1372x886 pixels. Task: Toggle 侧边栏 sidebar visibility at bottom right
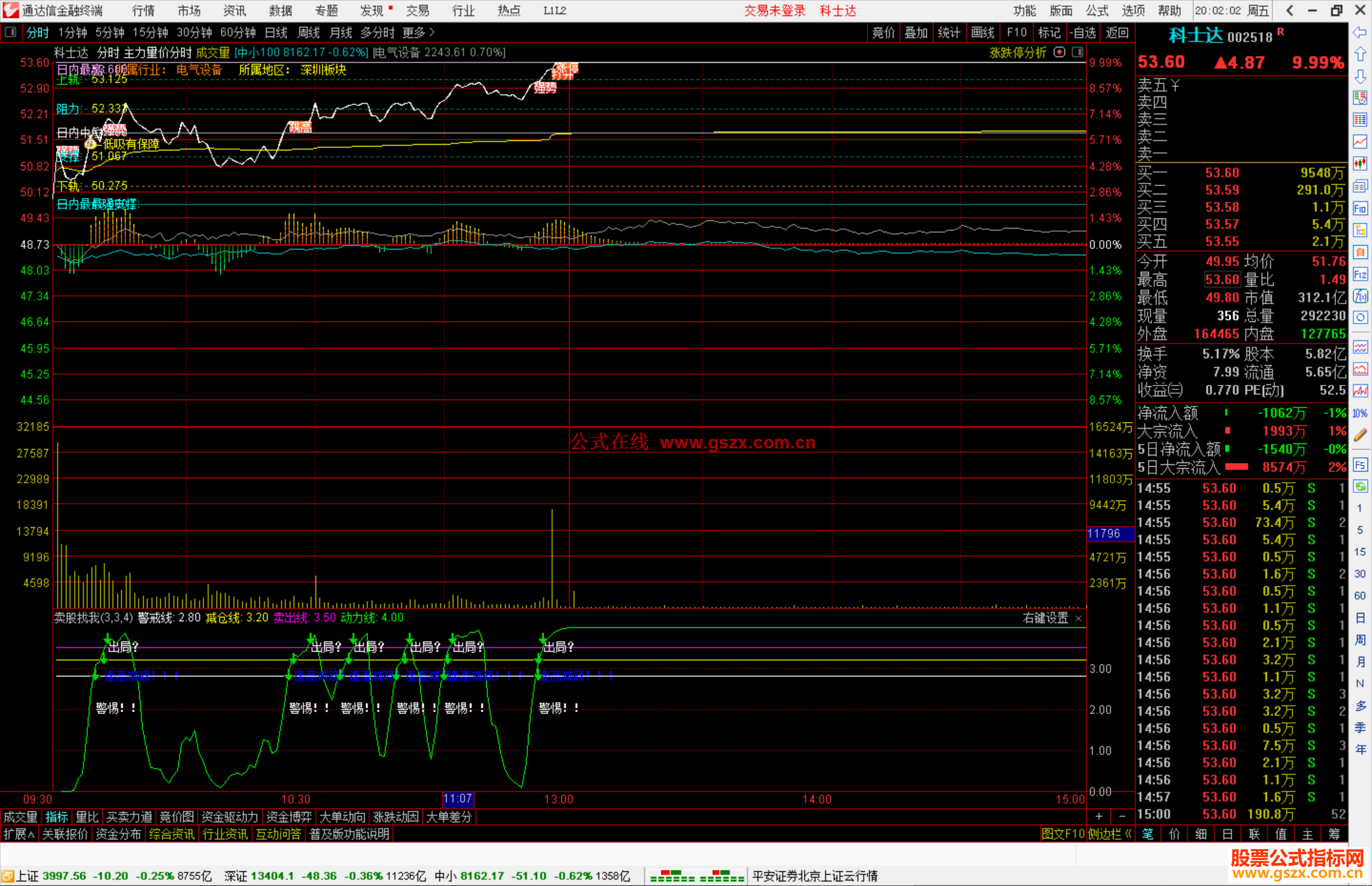[x=1109, y=834]
